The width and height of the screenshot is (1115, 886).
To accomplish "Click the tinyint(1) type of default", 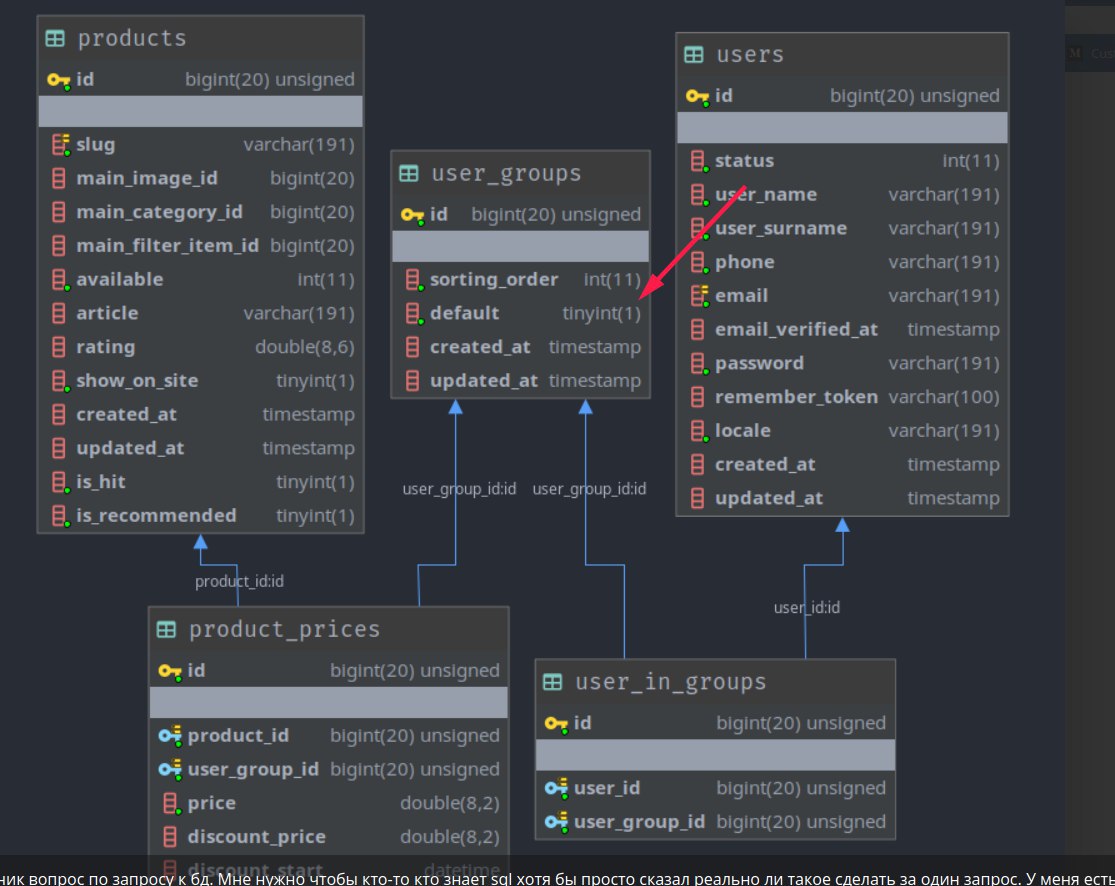I will click(x=602, y=314).
